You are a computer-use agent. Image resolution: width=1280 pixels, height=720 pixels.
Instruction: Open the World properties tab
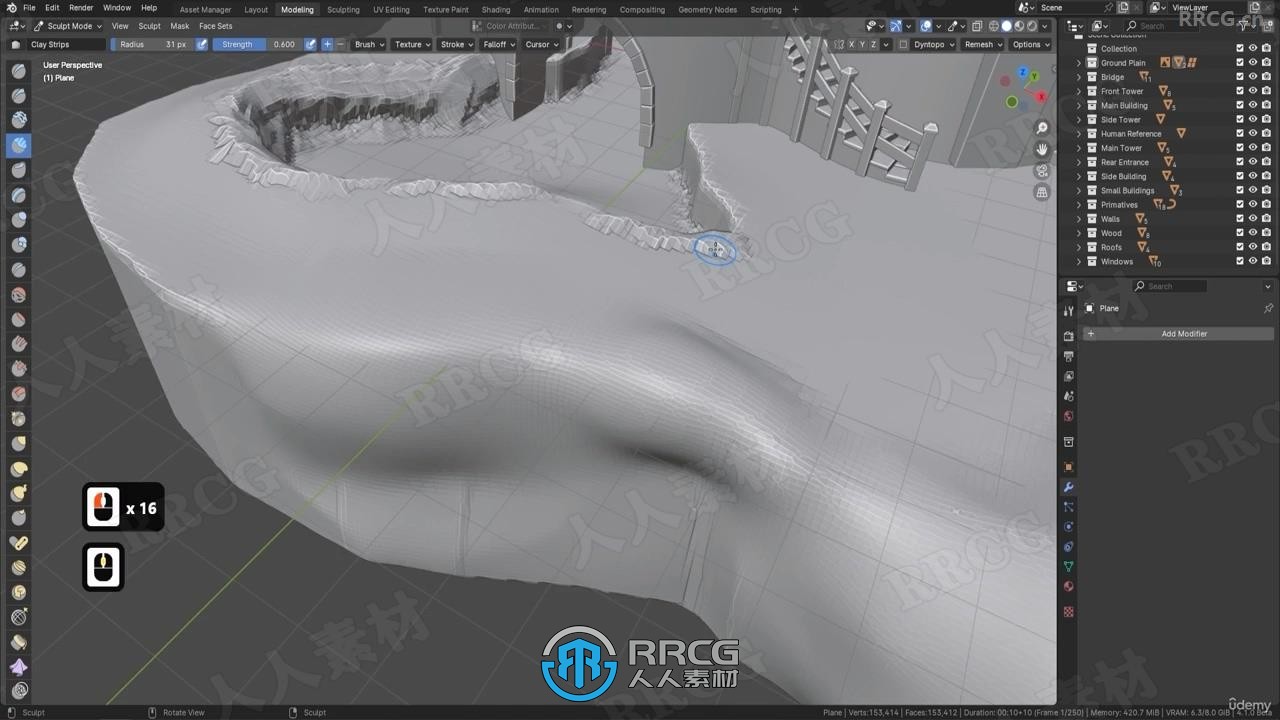[x=1068, y=416]
